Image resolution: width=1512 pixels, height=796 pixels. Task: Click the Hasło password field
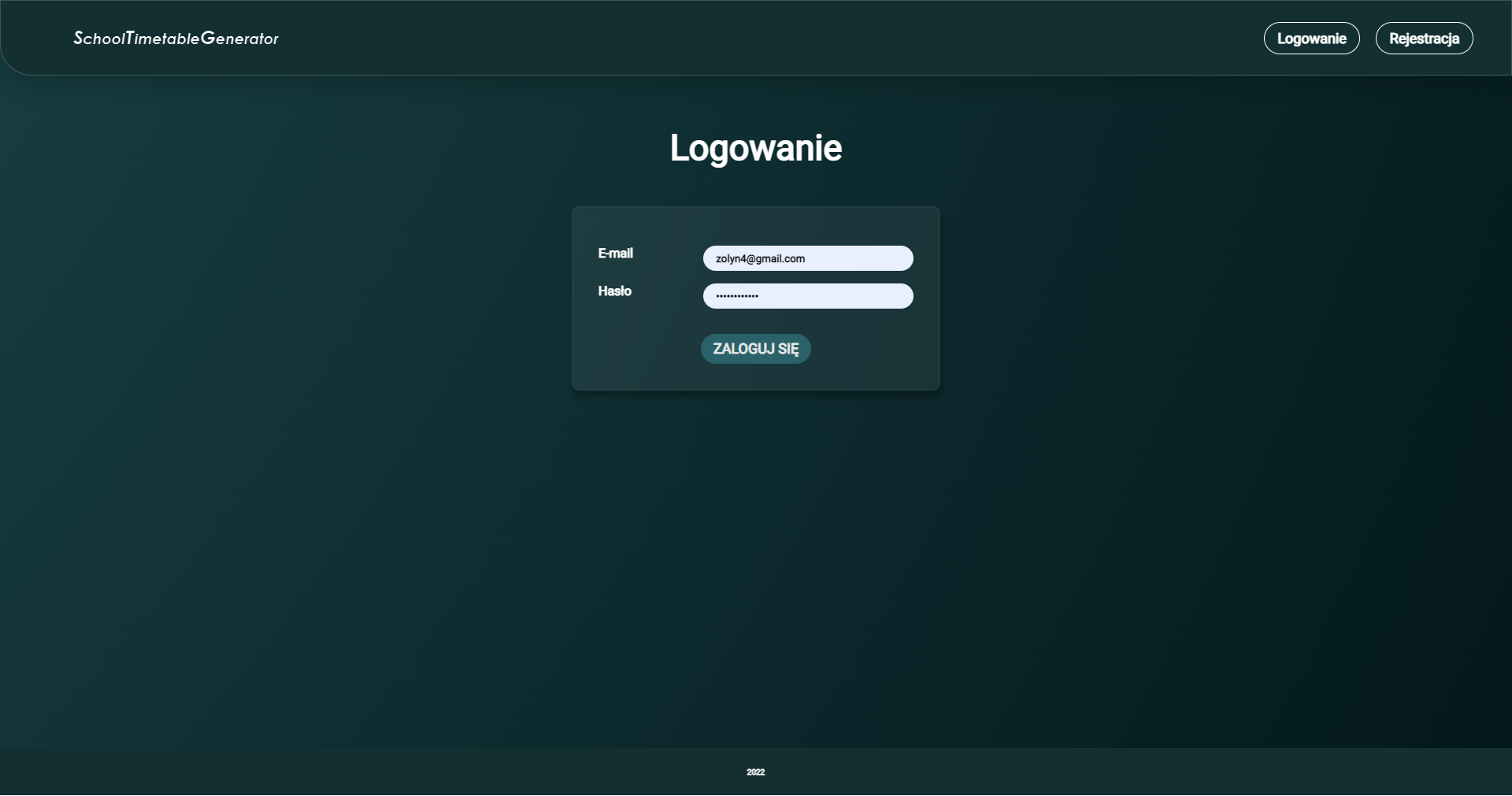click(807, 296)
